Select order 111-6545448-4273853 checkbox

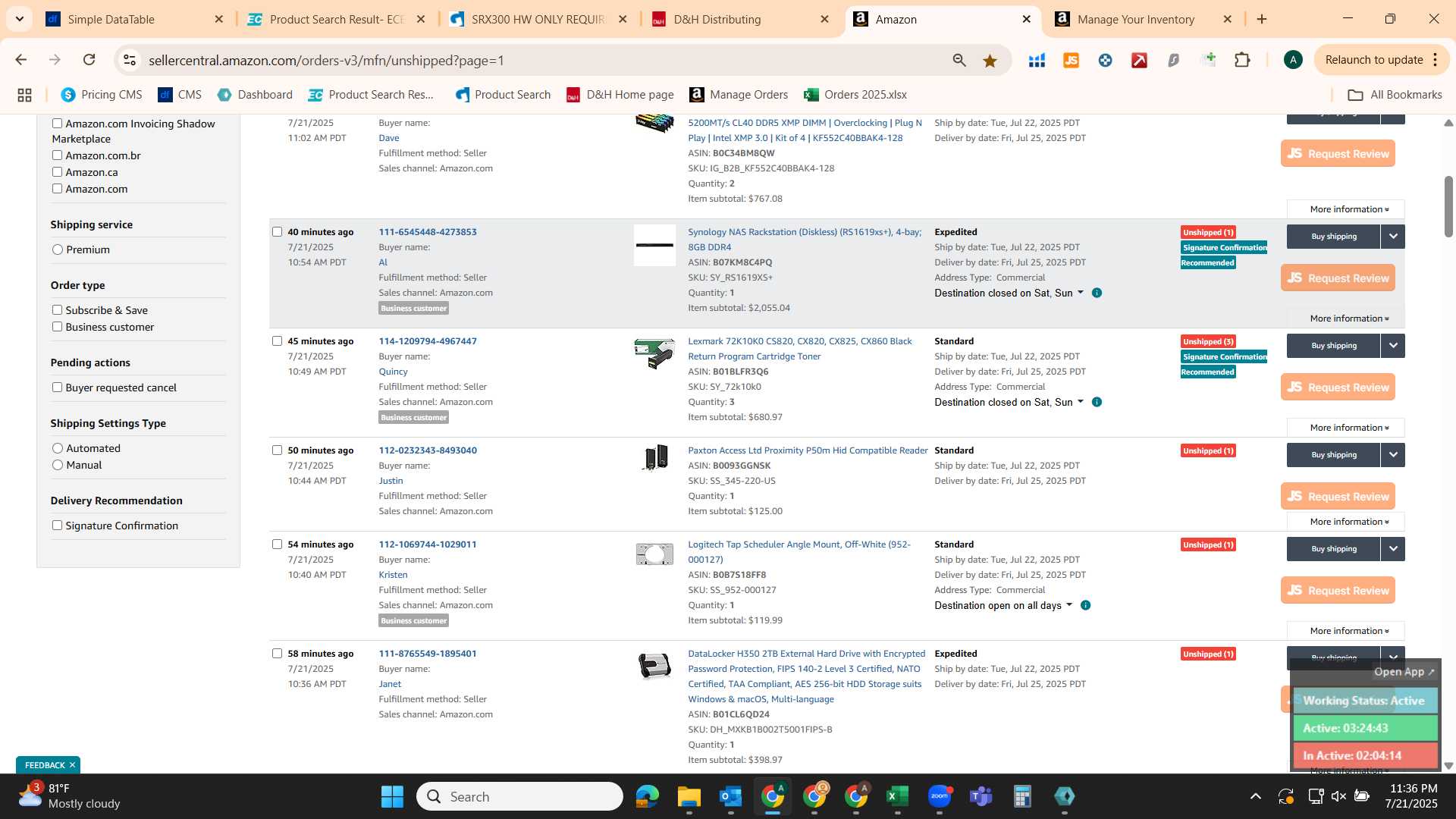tap(277, 232)
